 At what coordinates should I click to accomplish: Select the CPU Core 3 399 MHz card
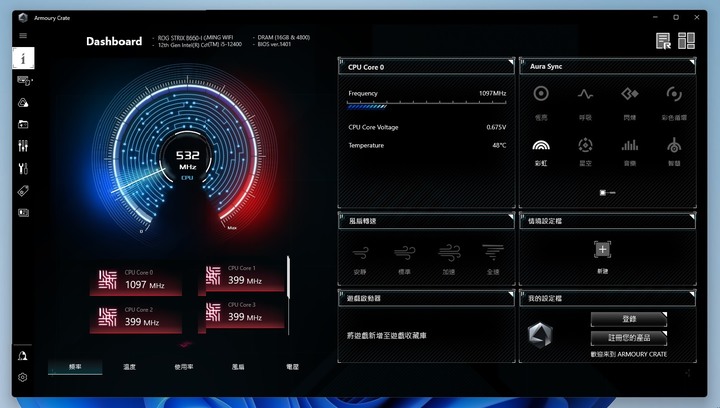[242, 313]
